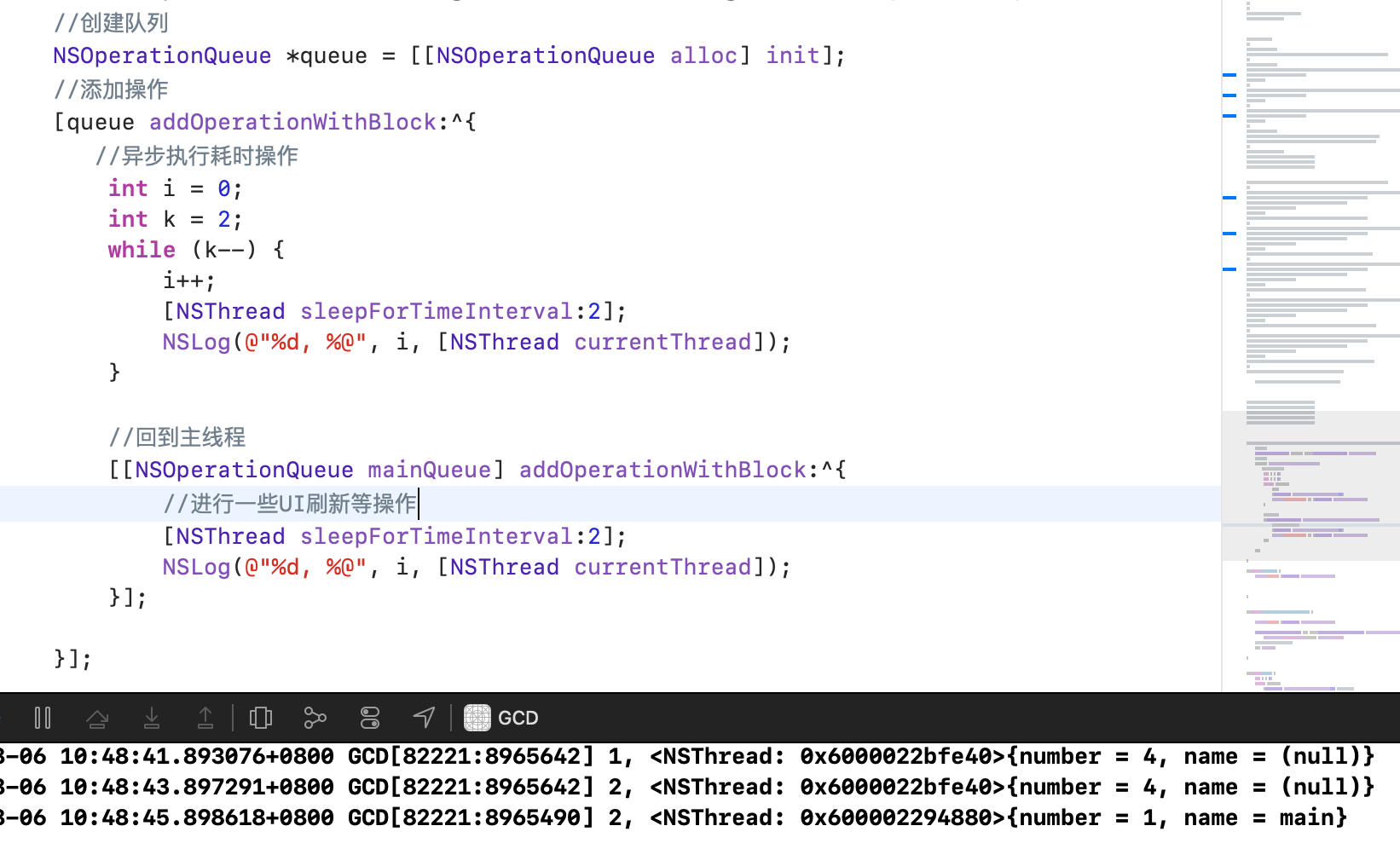Click the Step Over debug icon
Screen dimensions: 1400x849
pos(97,718)
